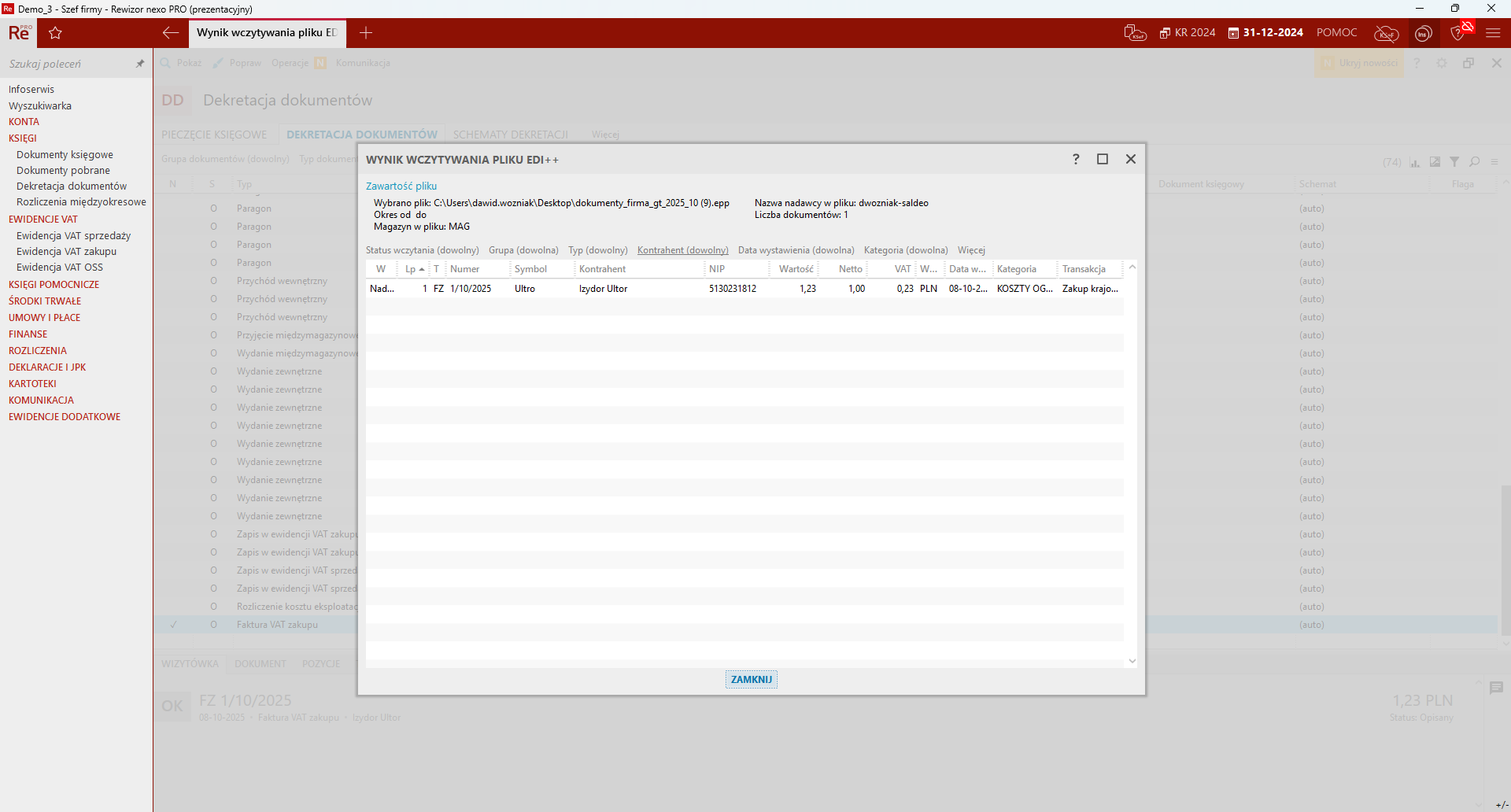
Task: Click the Ins coin icon
Action: pos(1423,33)
